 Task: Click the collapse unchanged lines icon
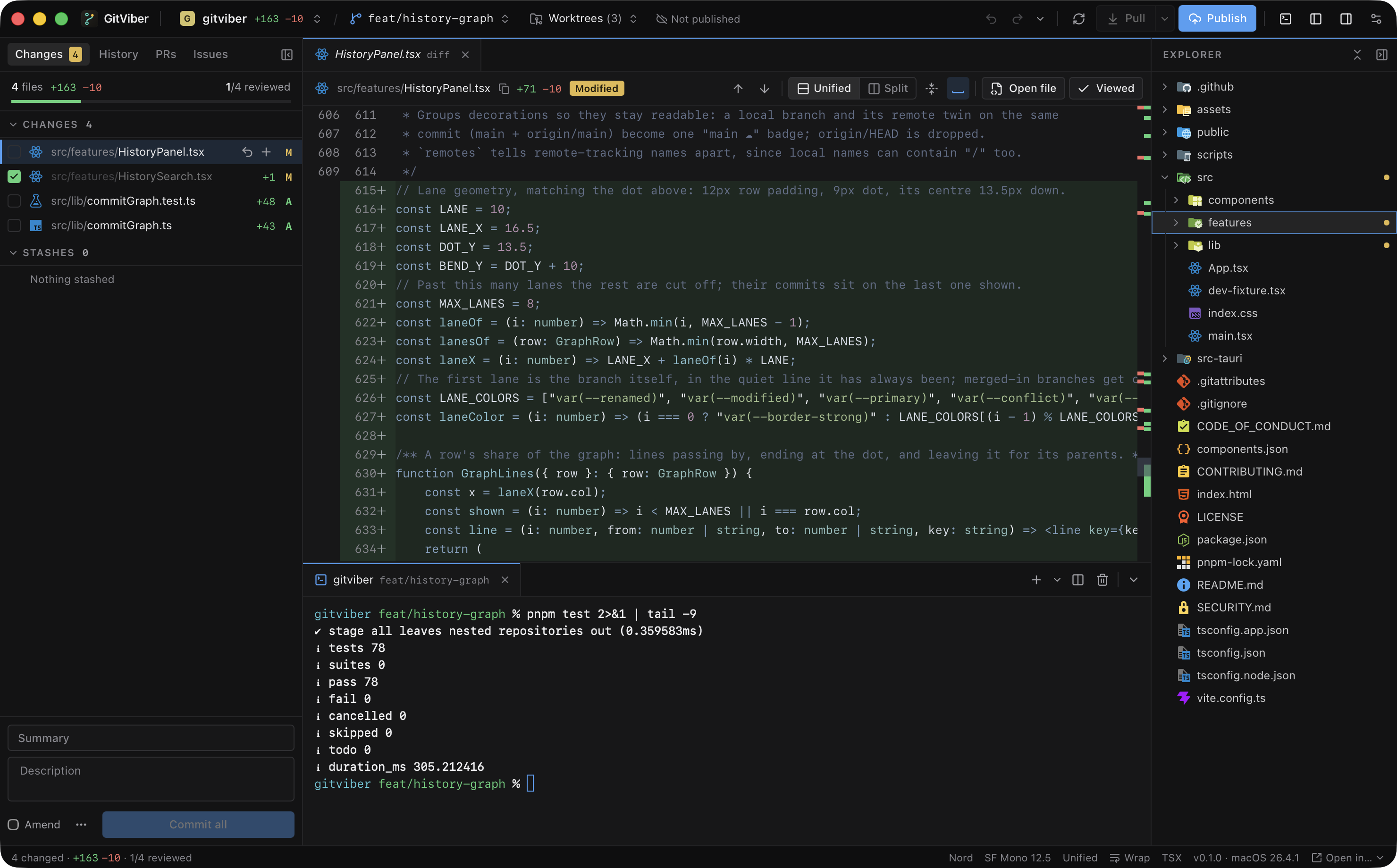[932, 88]
